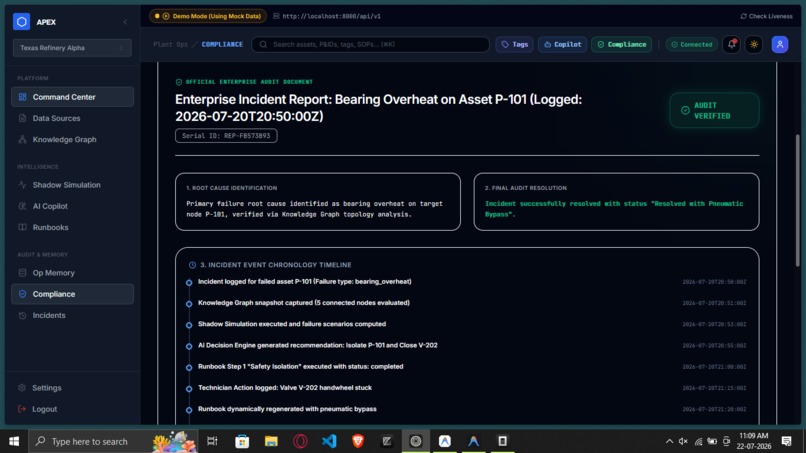Toggle Demo Mode mock data badge
The width and height of the screenshot is (806, 453).
[208, 16]
